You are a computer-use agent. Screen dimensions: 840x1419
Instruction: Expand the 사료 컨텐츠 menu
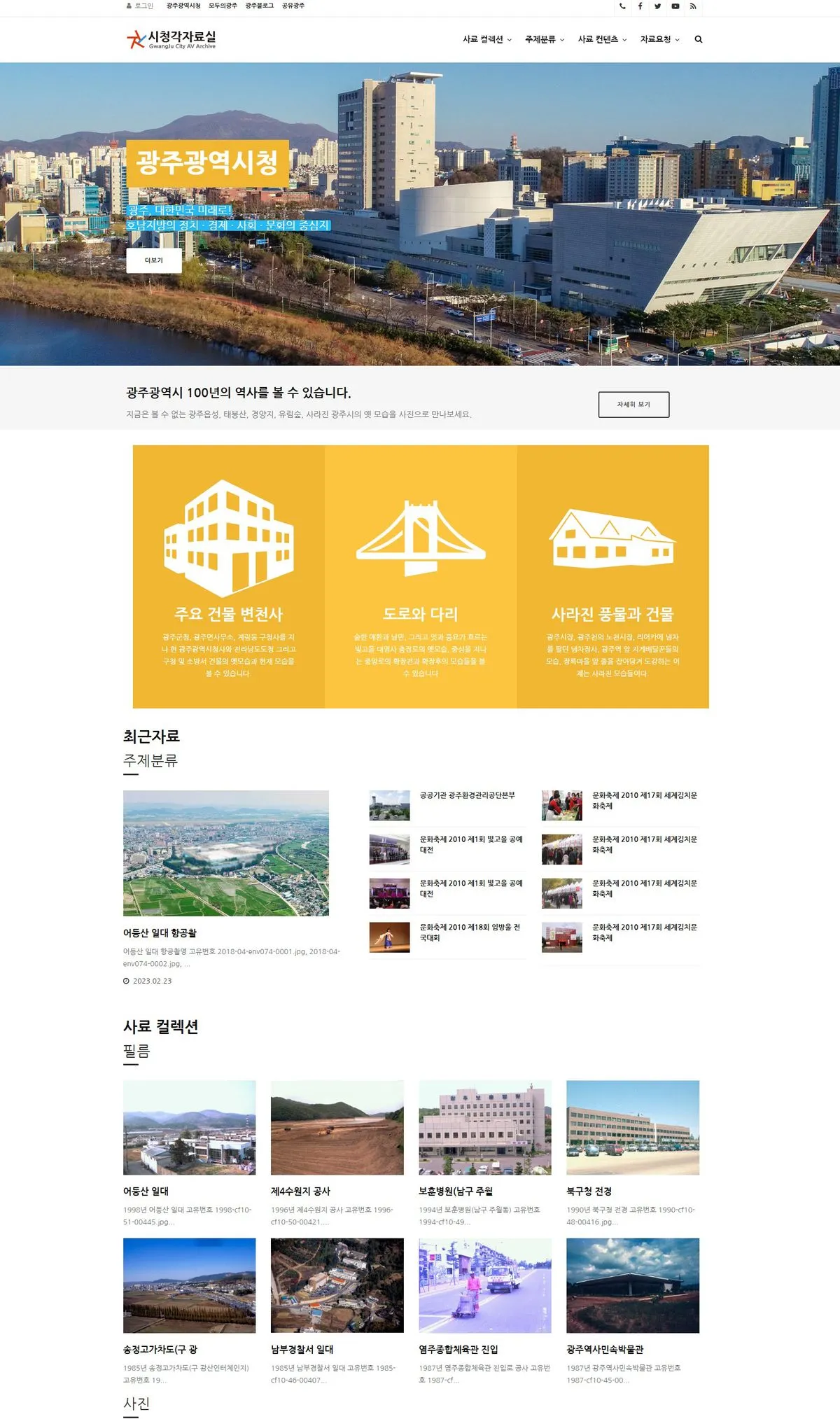[x=602, y=39]
